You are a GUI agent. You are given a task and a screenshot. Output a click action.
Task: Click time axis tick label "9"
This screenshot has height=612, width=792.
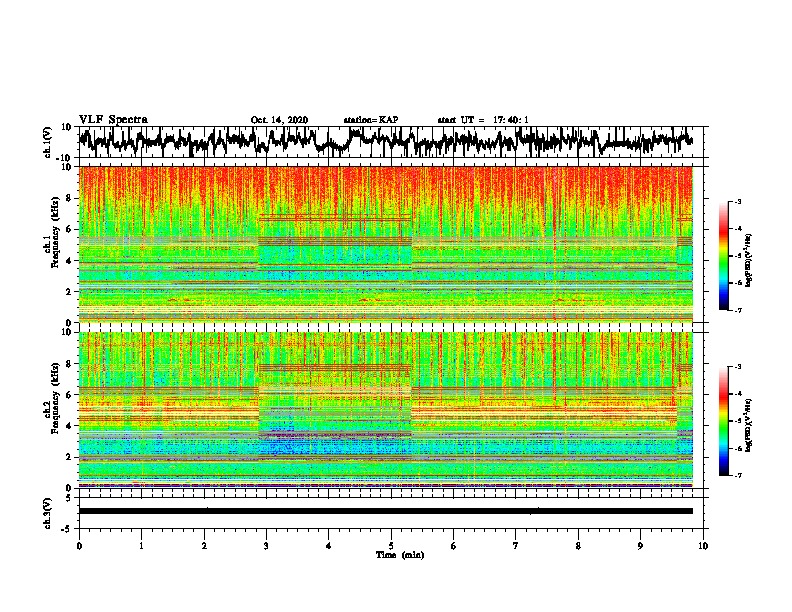[x=640, y=546]
